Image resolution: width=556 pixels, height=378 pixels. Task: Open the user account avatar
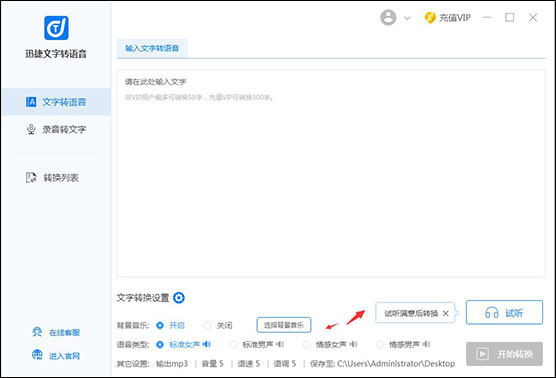(388, 17)
